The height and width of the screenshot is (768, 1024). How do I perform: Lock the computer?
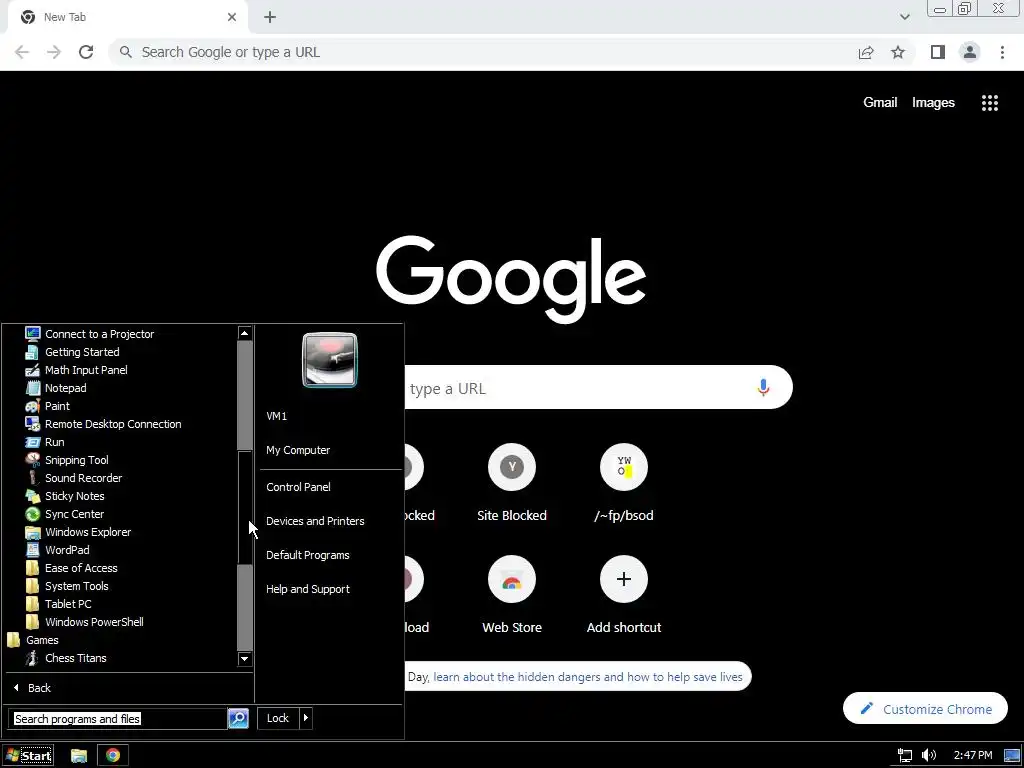click(x=278, y=718)
